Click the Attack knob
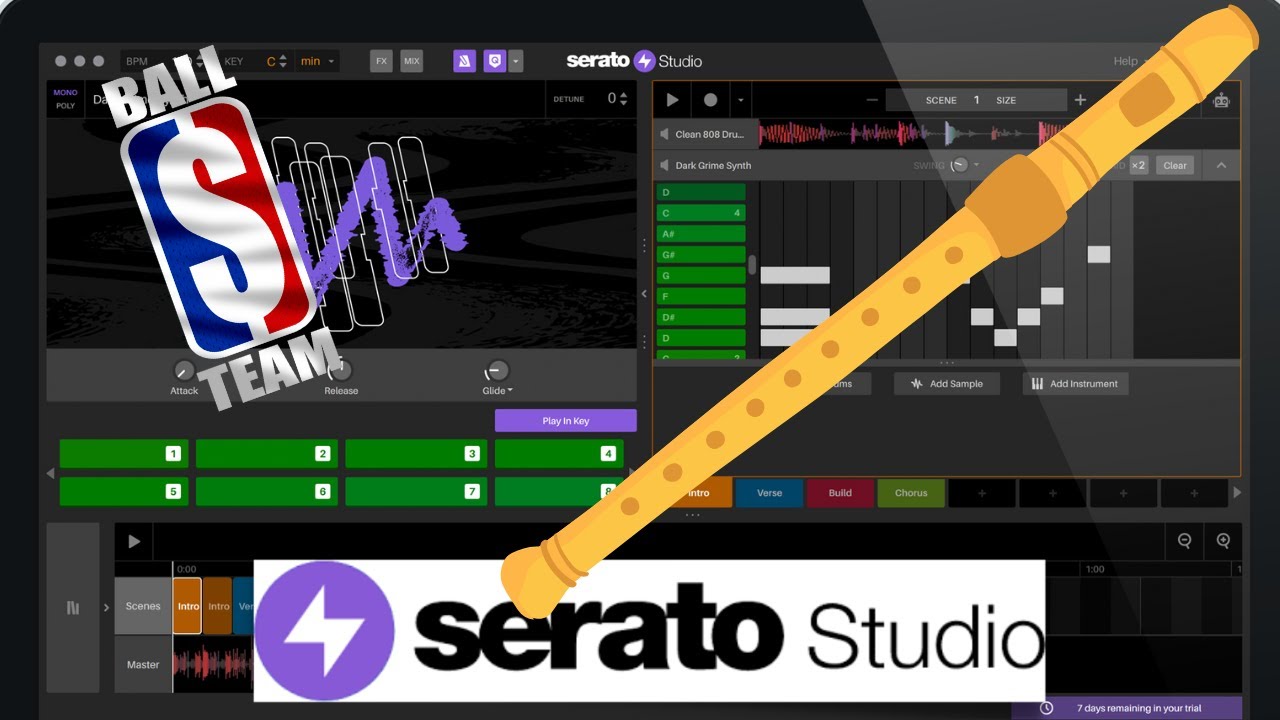Image resolution: width=1280 pixels, height=720 pixels. click(x=183, y=370)
